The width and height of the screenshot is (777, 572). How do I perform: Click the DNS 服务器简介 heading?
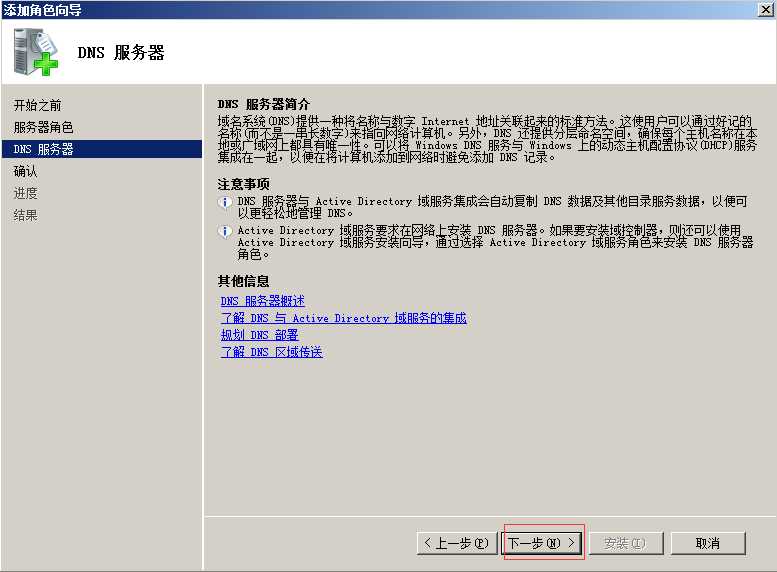264,104
